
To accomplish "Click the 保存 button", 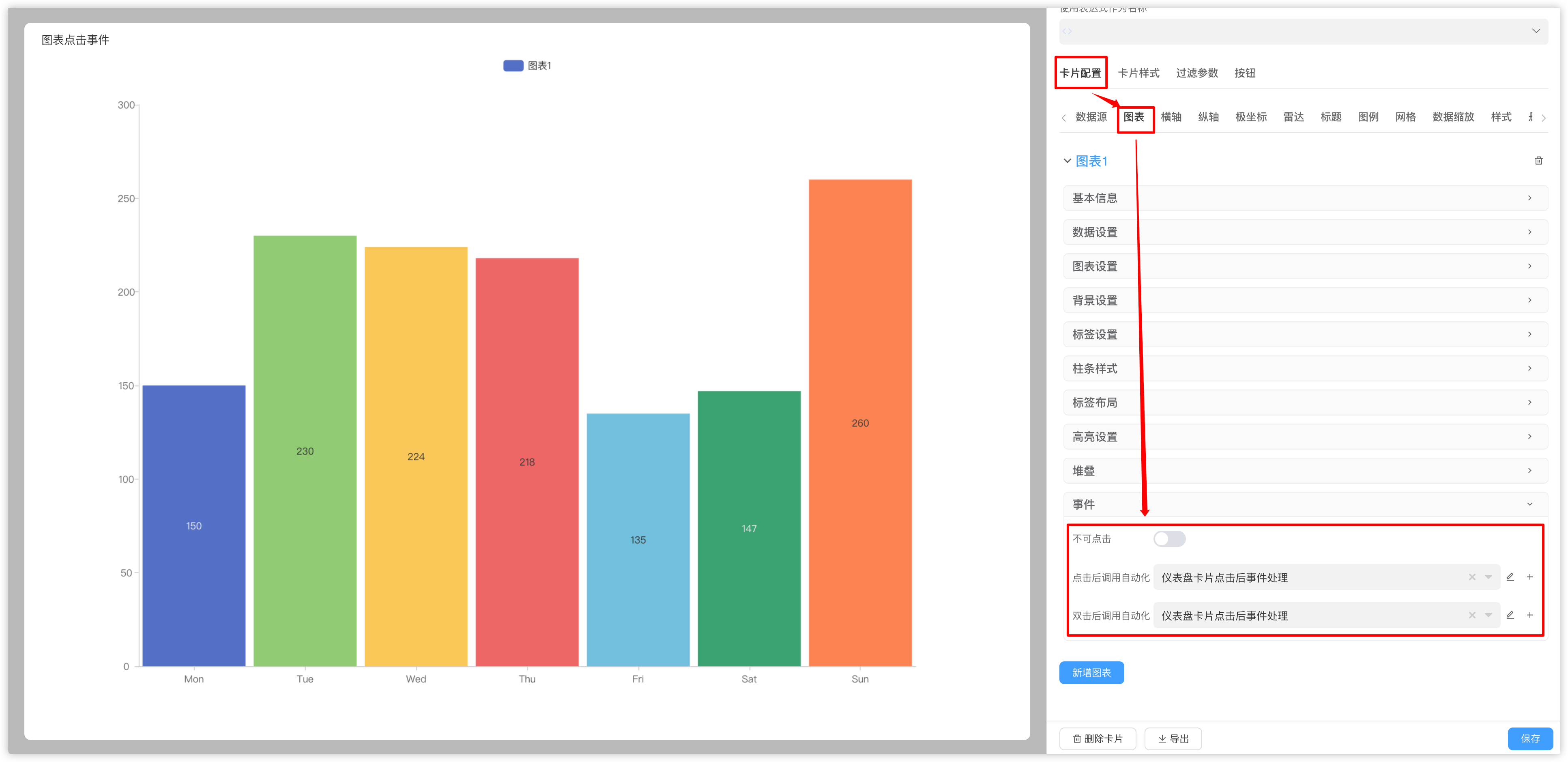I will coord(1529,738).
